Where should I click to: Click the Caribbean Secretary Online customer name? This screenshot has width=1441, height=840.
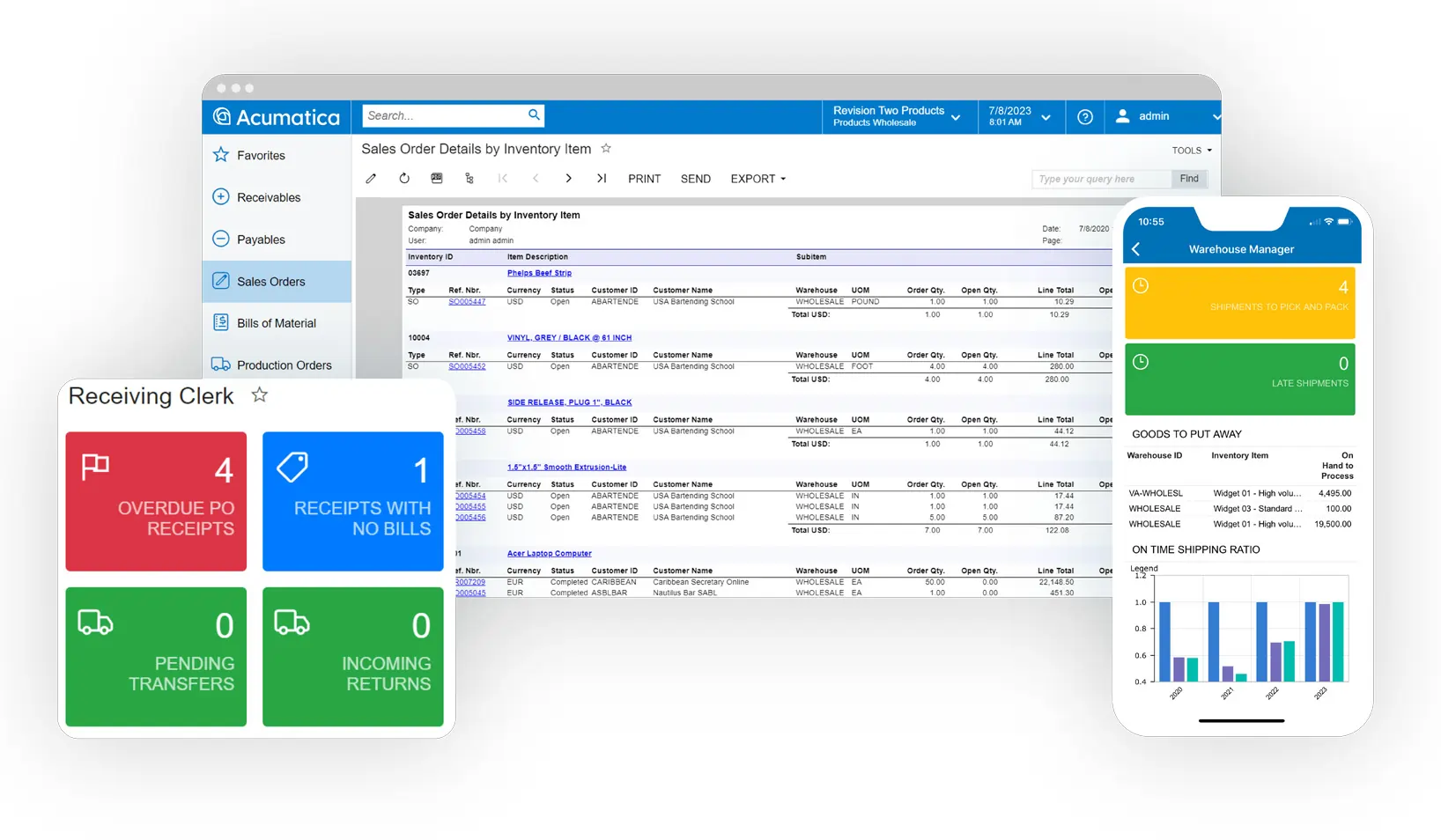(700, 582)
